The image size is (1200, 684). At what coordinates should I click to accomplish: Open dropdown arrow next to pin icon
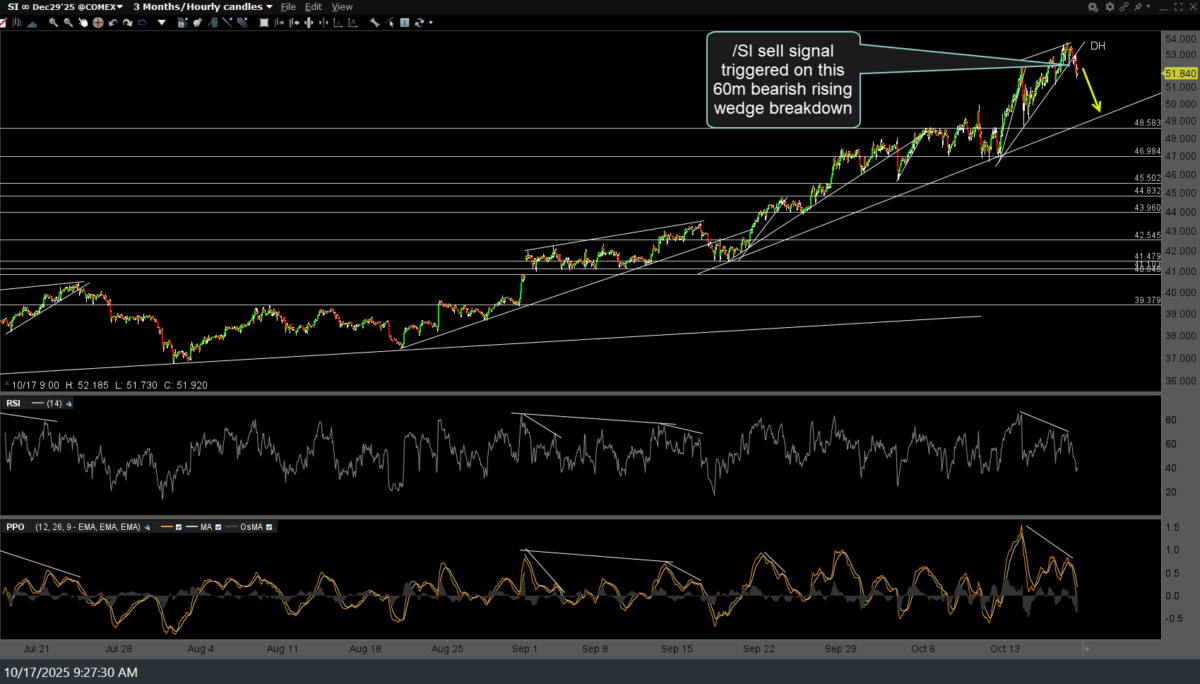[x=1148, y=6]
